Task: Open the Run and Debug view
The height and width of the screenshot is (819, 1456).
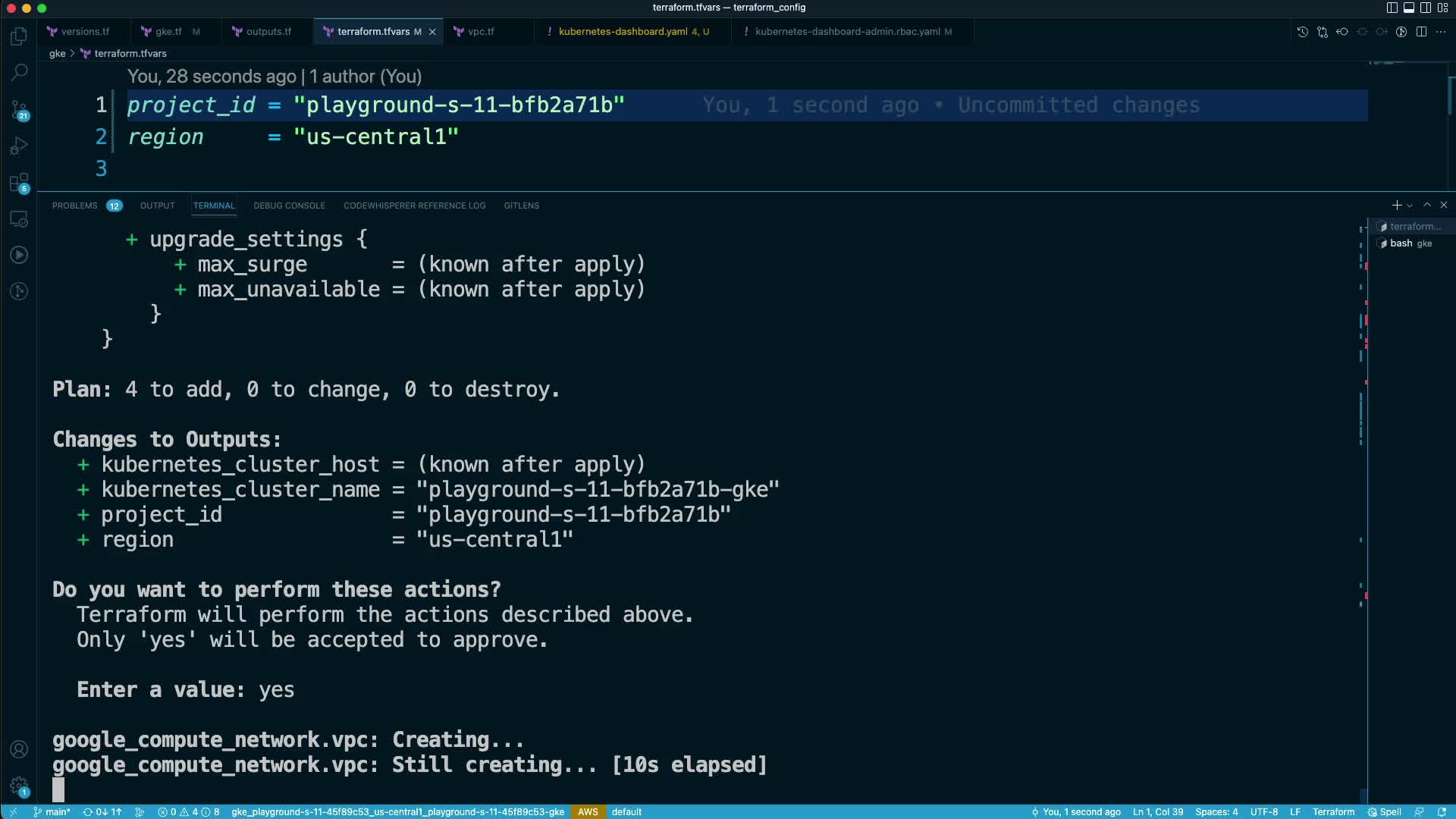Action: 19,146
